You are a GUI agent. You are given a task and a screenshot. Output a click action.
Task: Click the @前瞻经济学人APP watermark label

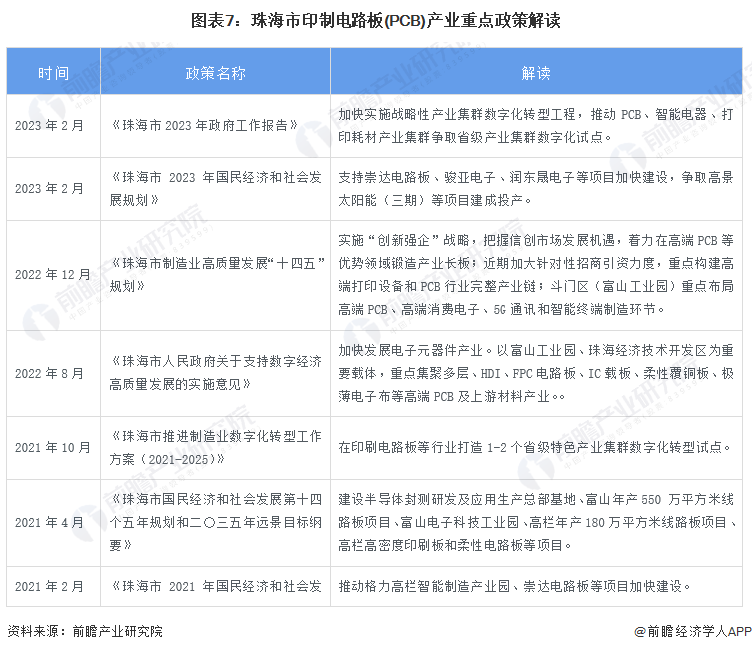coord(691,631)
